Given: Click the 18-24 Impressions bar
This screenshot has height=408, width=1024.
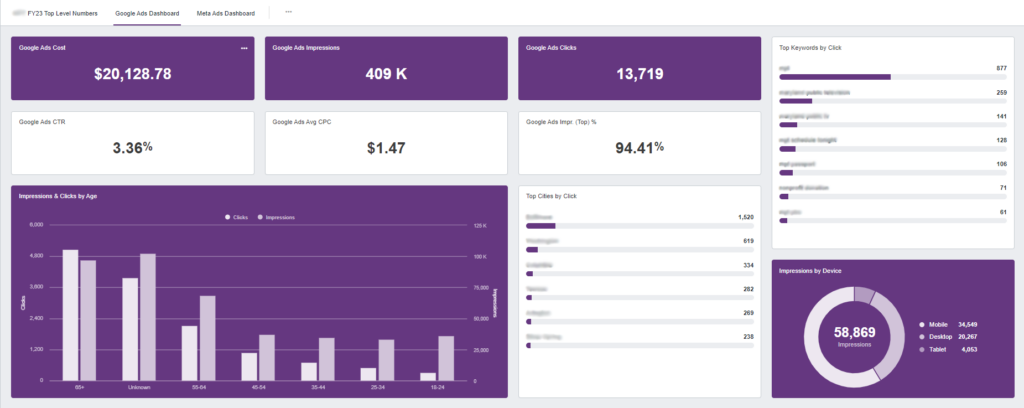Looking at the screenshot, I should point(446,358).
